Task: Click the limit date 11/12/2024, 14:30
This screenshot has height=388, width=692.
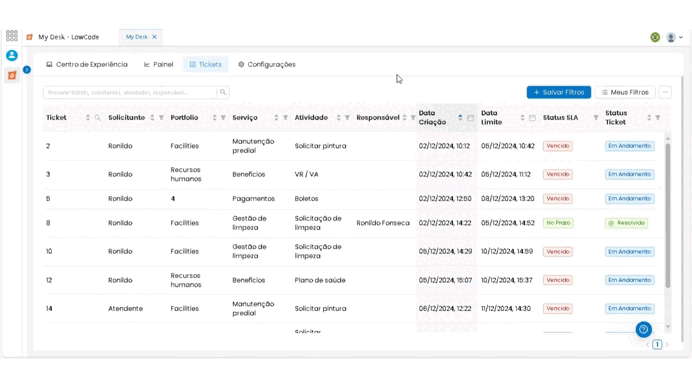Action: click(506, 309)
